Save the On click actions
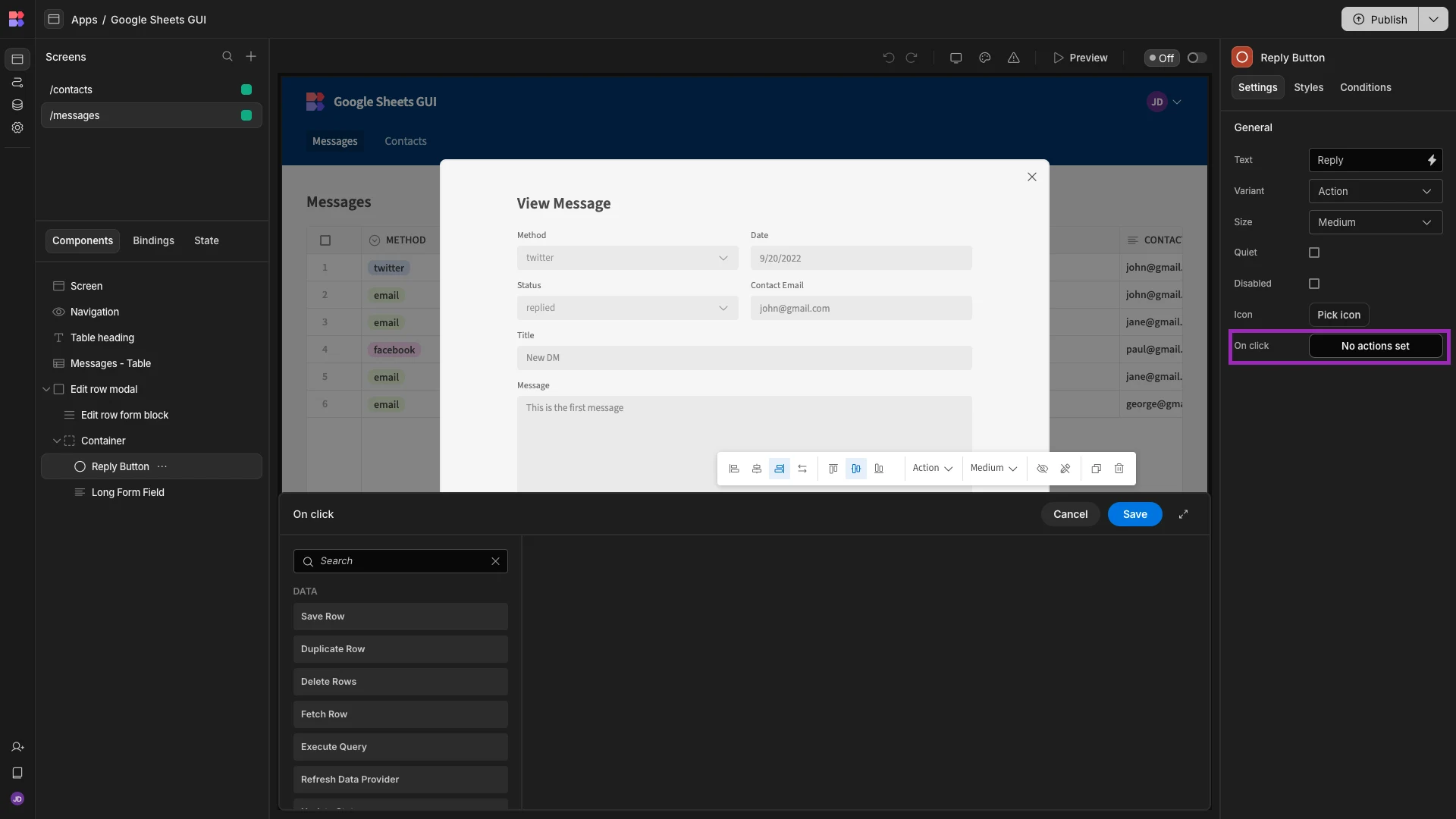The width and height of the screenshot is (1456, 819). coord(1135,514)
